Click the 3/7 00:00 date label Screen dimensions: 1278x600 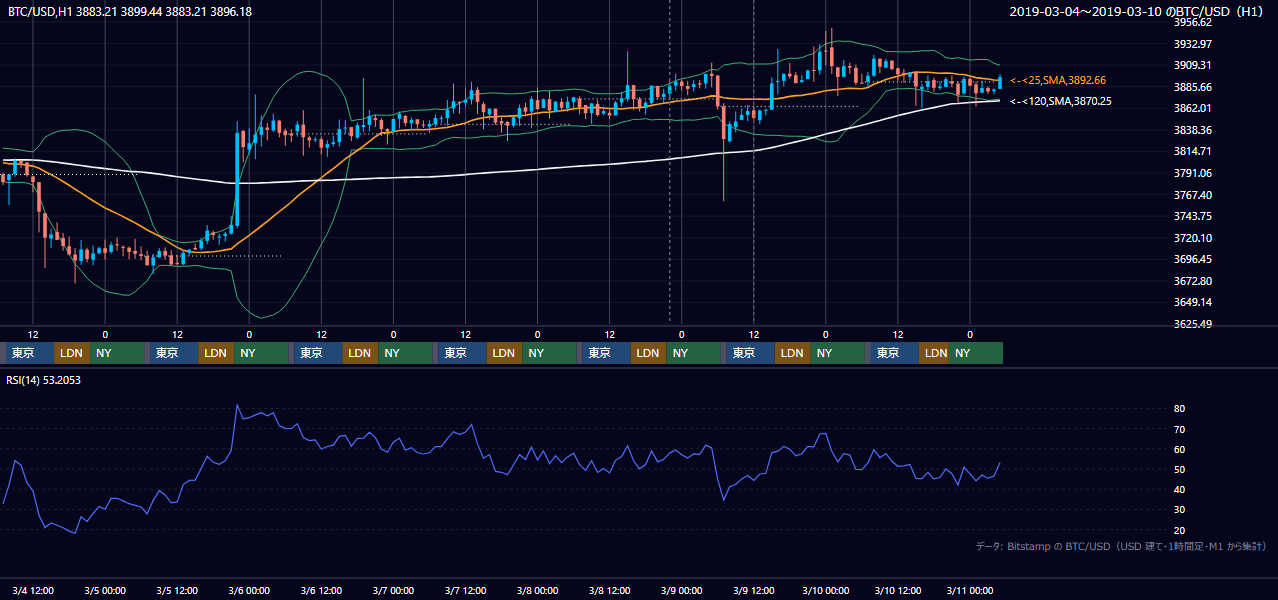pos(393,590)
